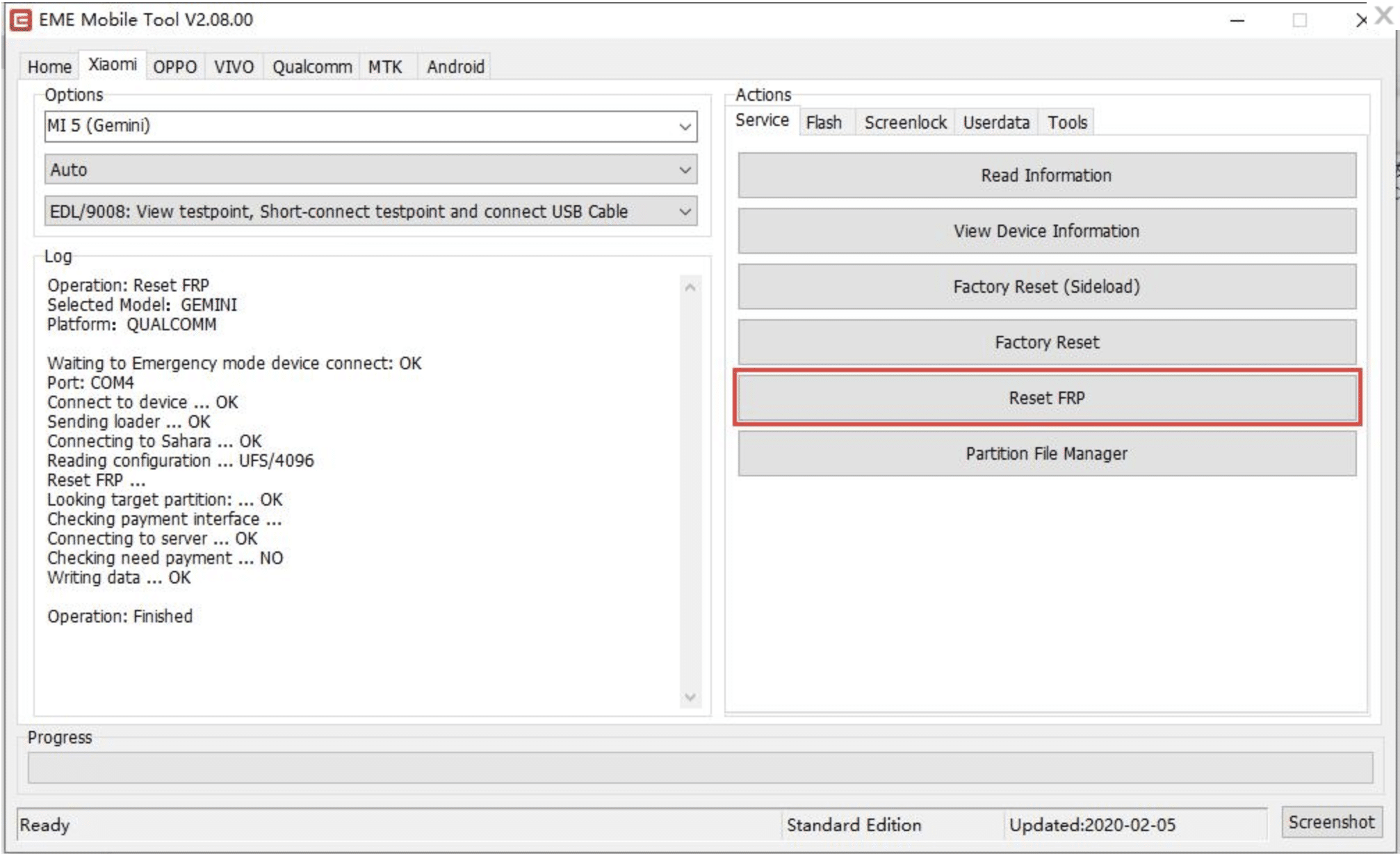
Task: Take a screenshot with Screenshot button
Action: [1330, 822]
